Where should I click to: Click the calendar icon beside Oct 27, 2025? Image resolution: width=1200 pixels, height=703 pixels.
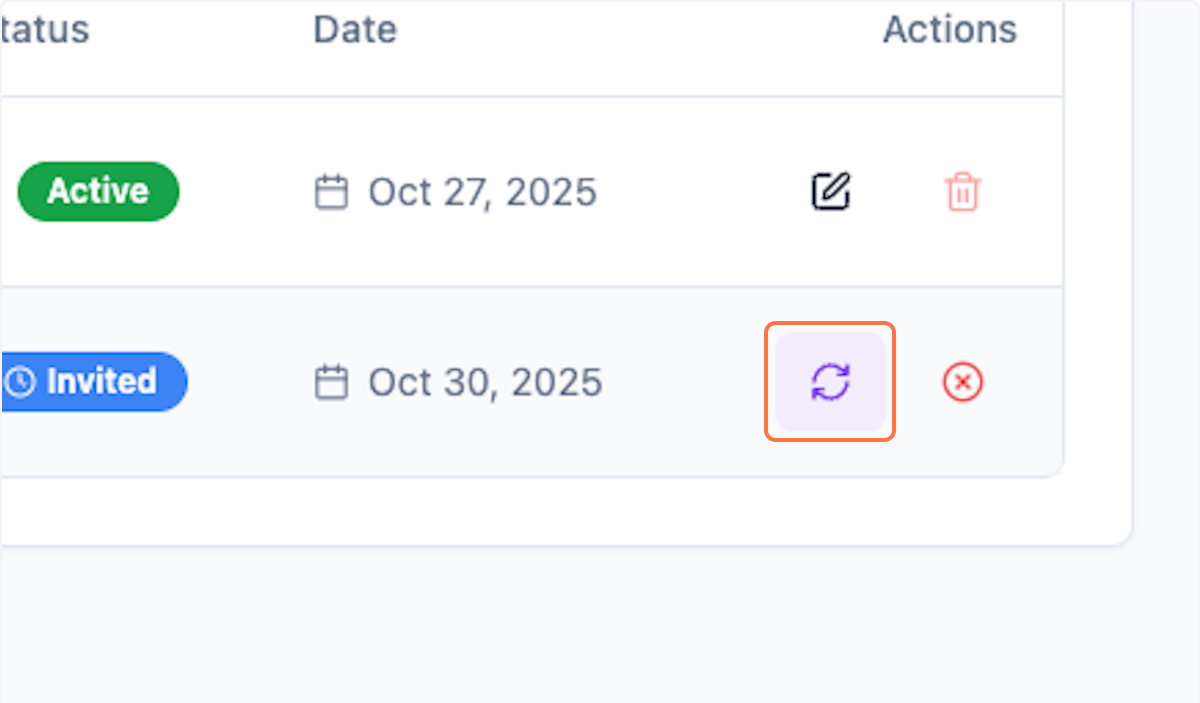[x=332, y=191]
